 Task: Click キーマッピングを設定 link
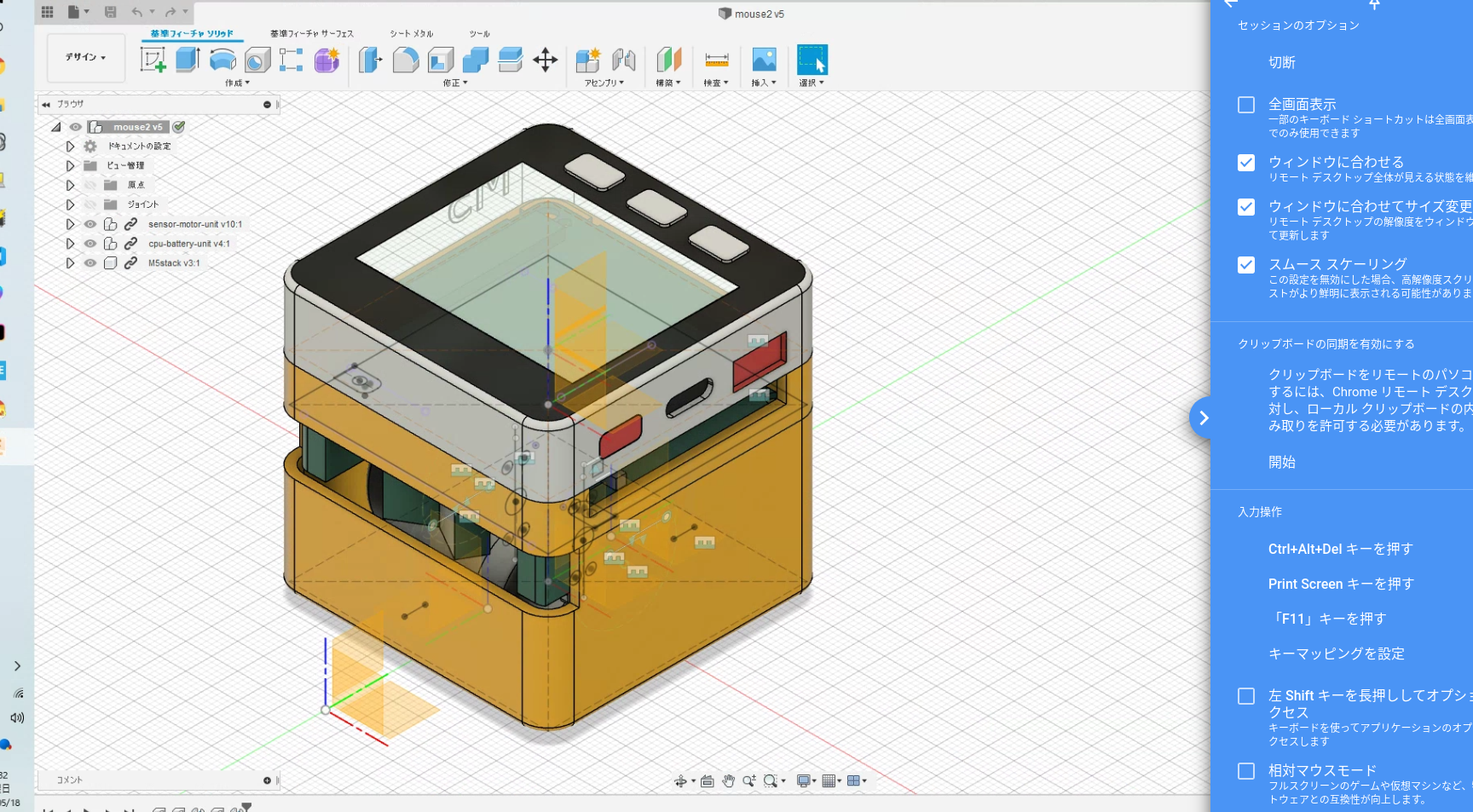(1337, 654)
